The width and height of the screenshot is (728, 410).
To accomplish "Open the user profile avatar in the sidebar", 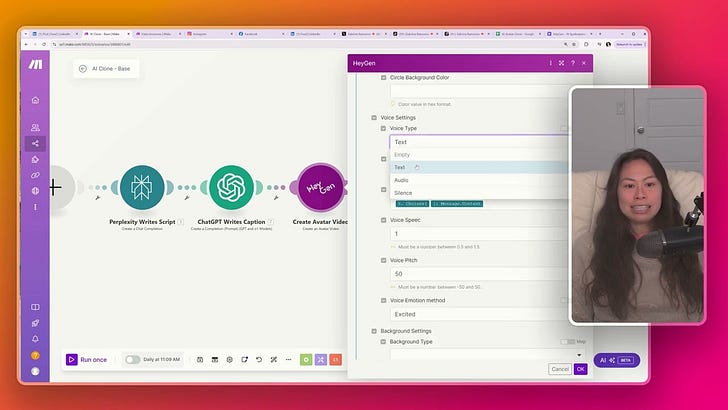I will [x=35, y=371].
